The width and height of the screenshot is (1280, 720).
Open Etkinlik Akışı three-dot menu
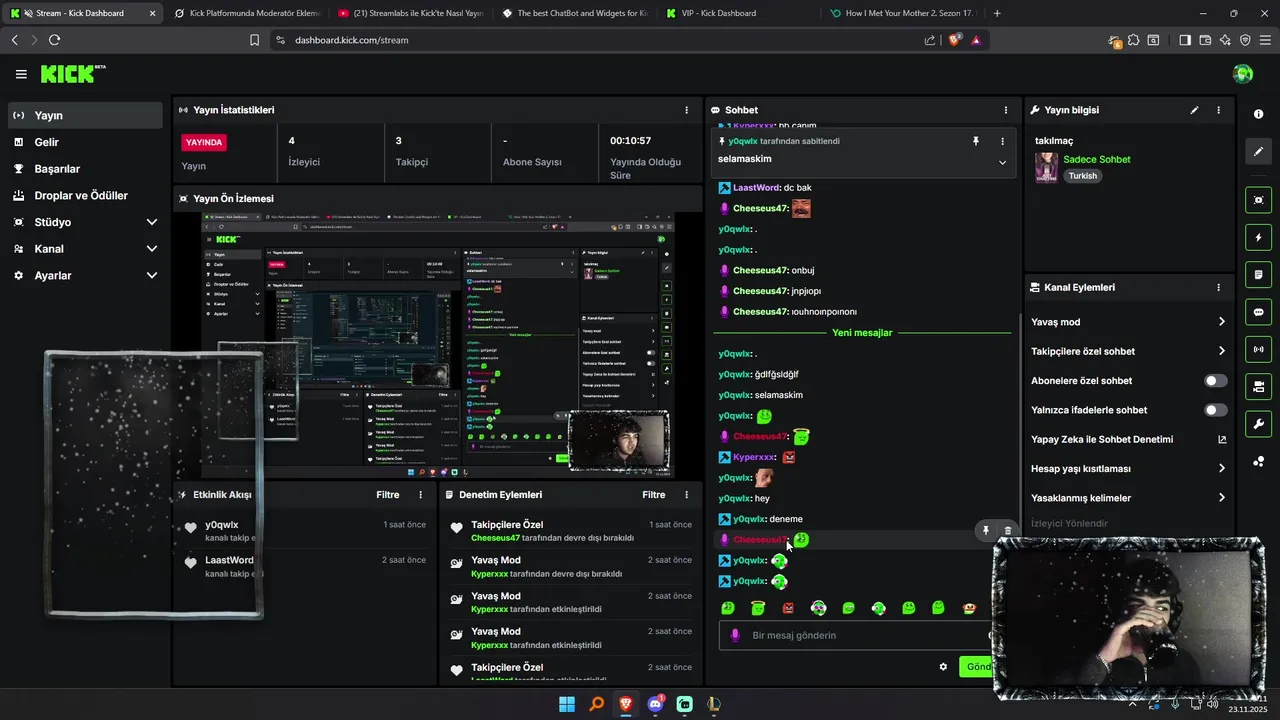click(420, 495)
